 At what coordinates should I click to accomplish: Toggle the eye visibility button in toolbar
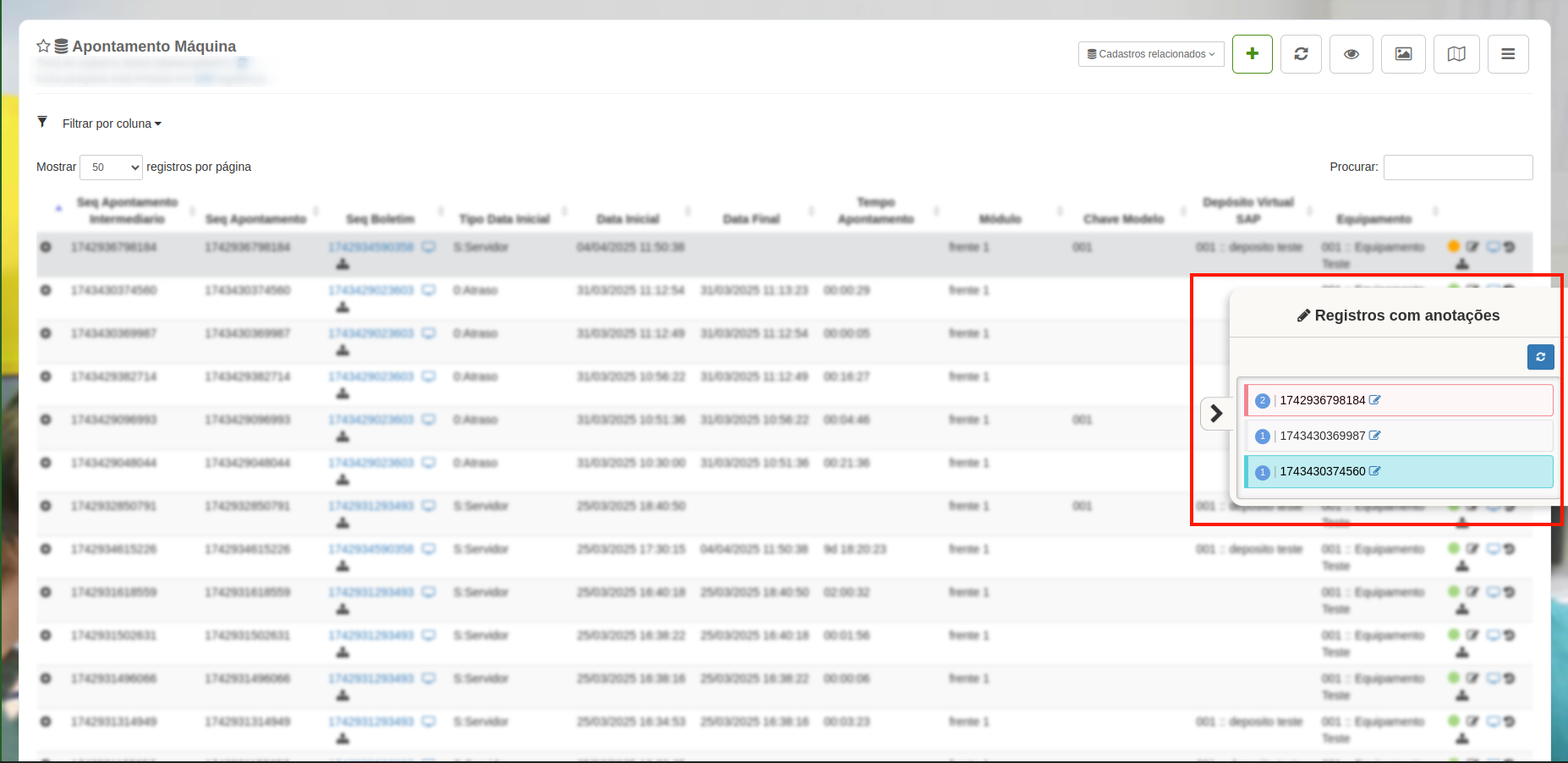[x=1351, y=54]
